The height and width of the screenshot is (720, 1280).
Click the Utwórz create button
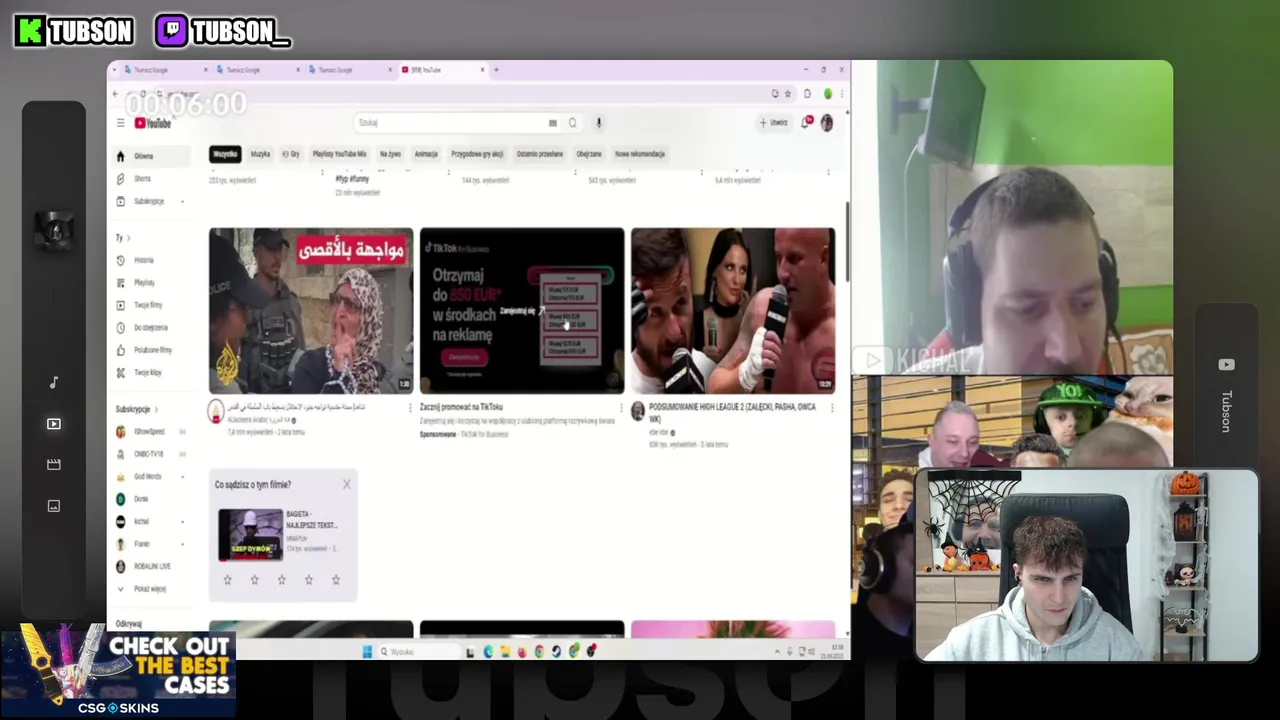[774, 122]
